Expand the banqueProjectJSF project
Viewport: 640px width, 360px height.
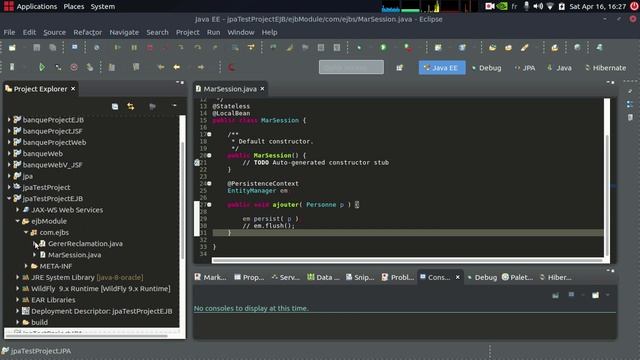tap(9, 131)
